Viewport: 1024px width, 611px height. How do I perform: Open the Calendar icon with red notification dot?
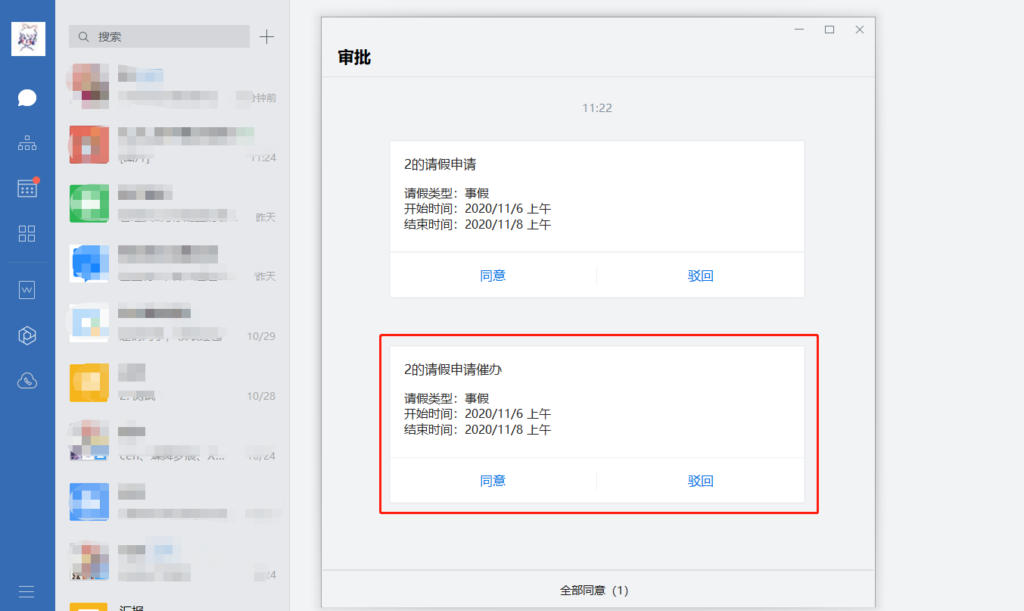[x=27, y=188]
